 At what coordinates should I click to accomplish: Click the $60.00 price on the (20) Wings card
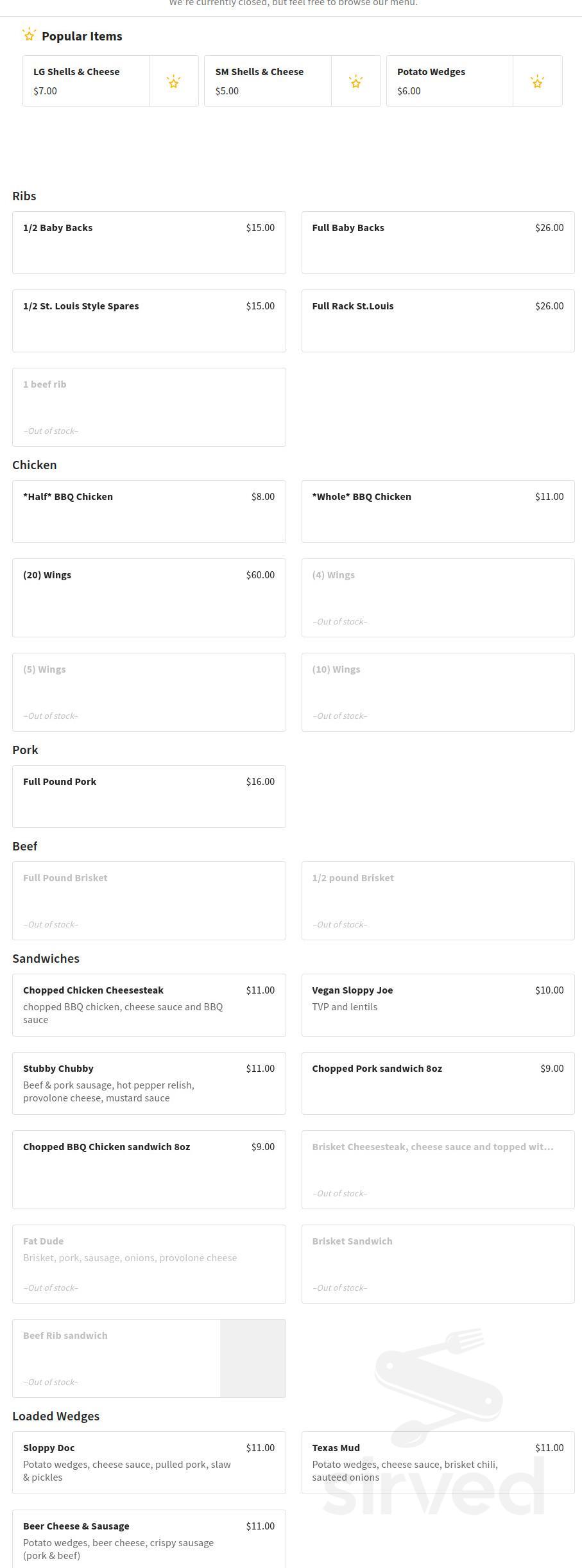pos(260,574)
